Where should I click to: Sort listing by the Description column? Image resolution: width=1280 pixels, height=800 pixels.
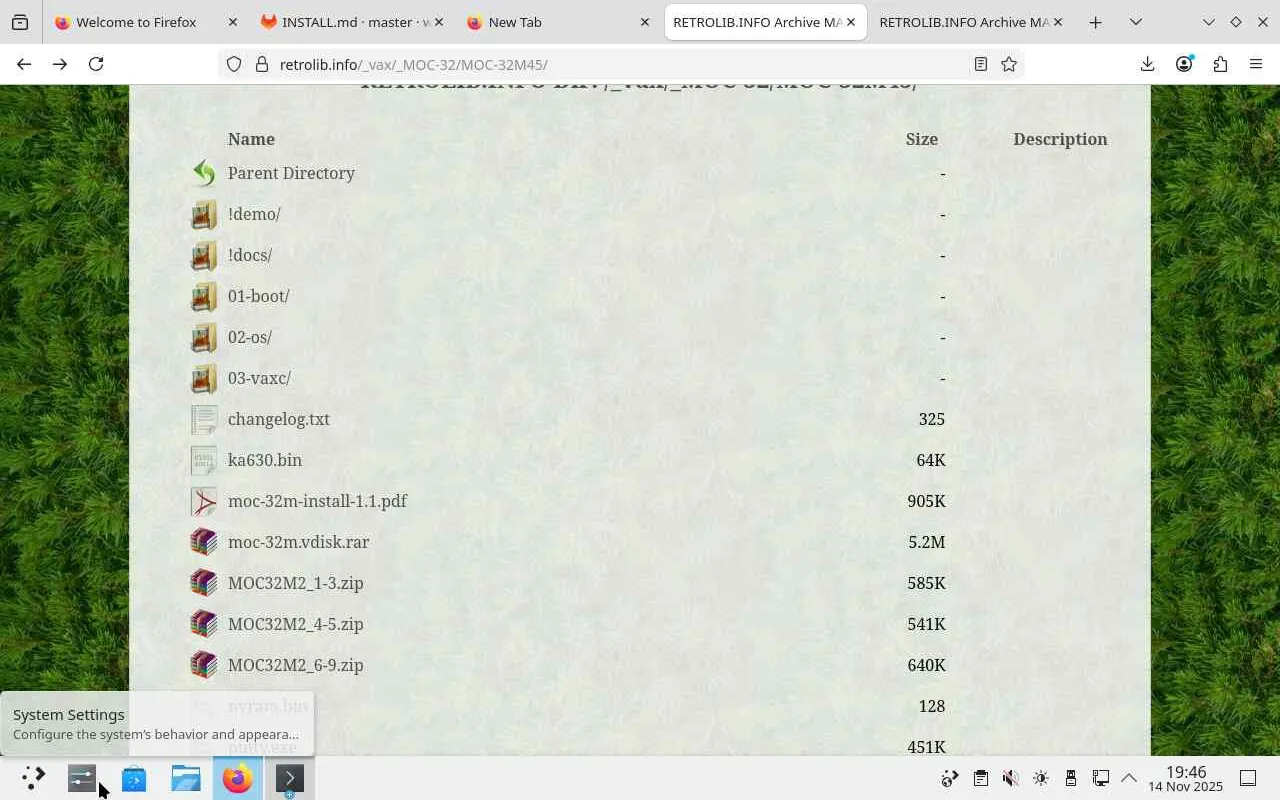[1060, 139]
